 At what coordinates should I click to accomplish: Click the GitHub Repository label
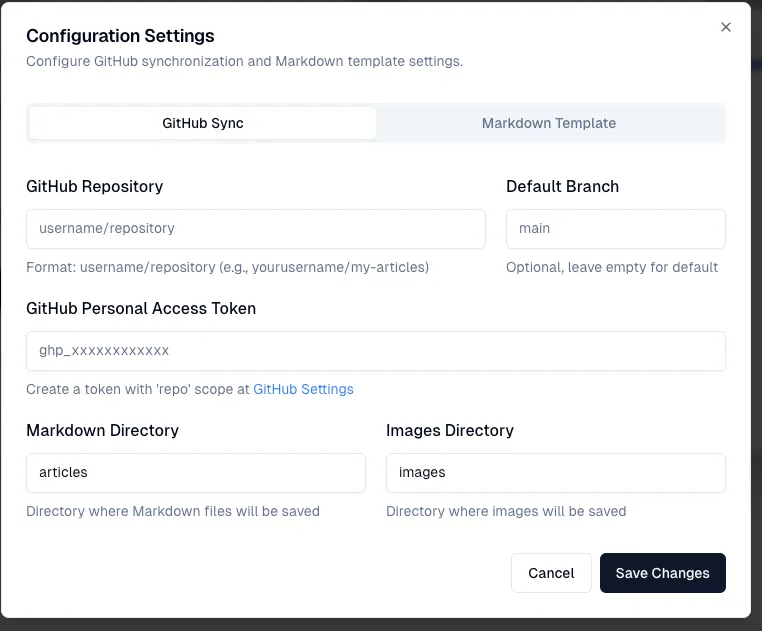click(x=95, y=186)
